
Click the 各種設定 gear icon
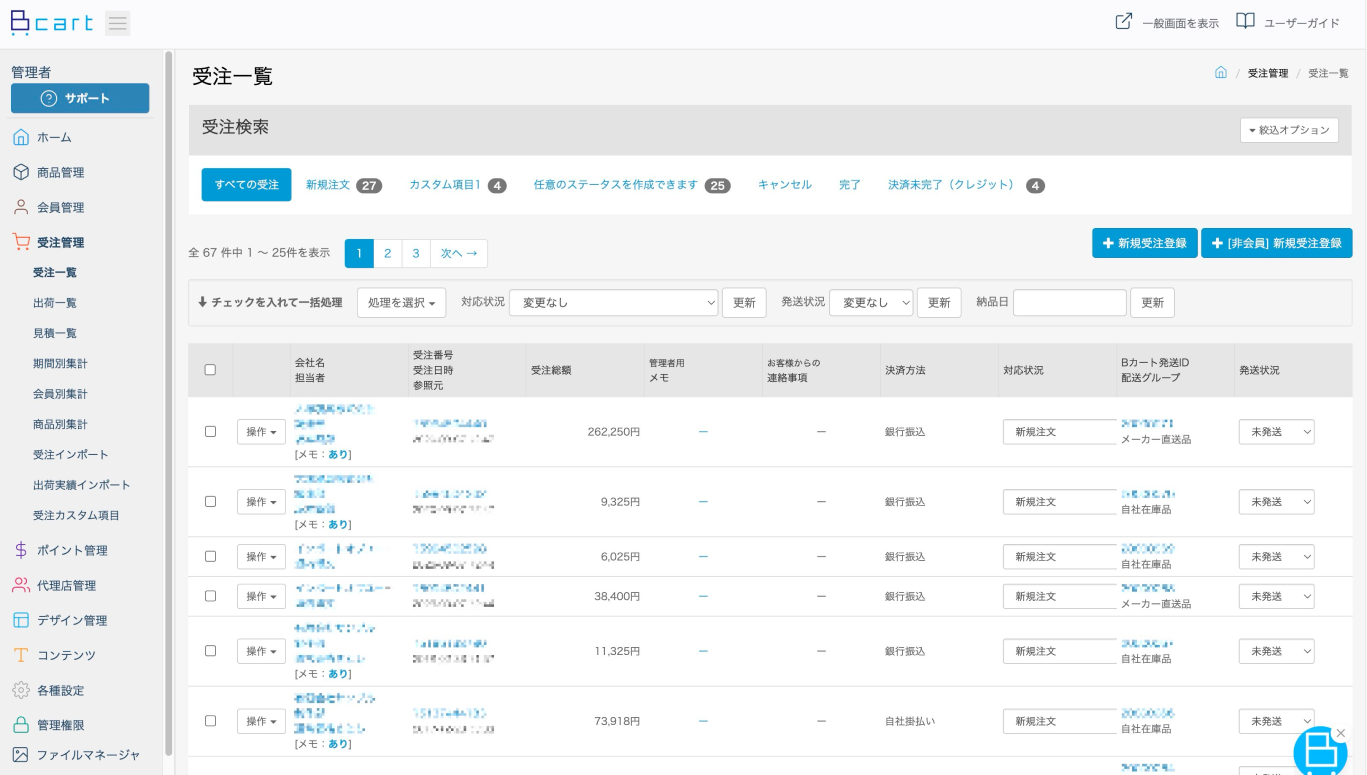pyautogui.click(x=21, y=690)
